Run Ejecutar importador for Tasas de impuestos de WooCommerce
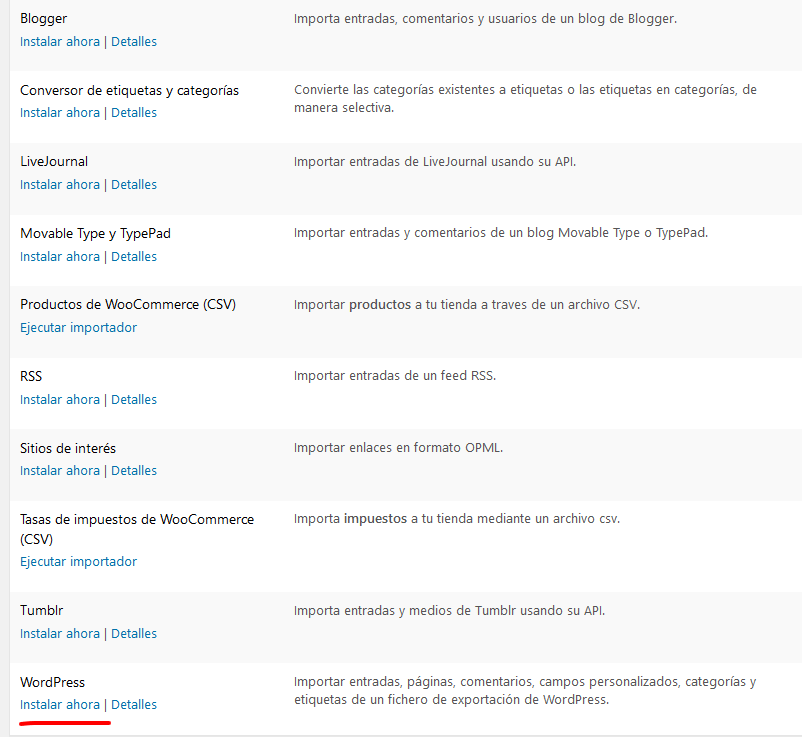Image resolution: width=802 pixels, height=737 pixels. coord(78,562)
